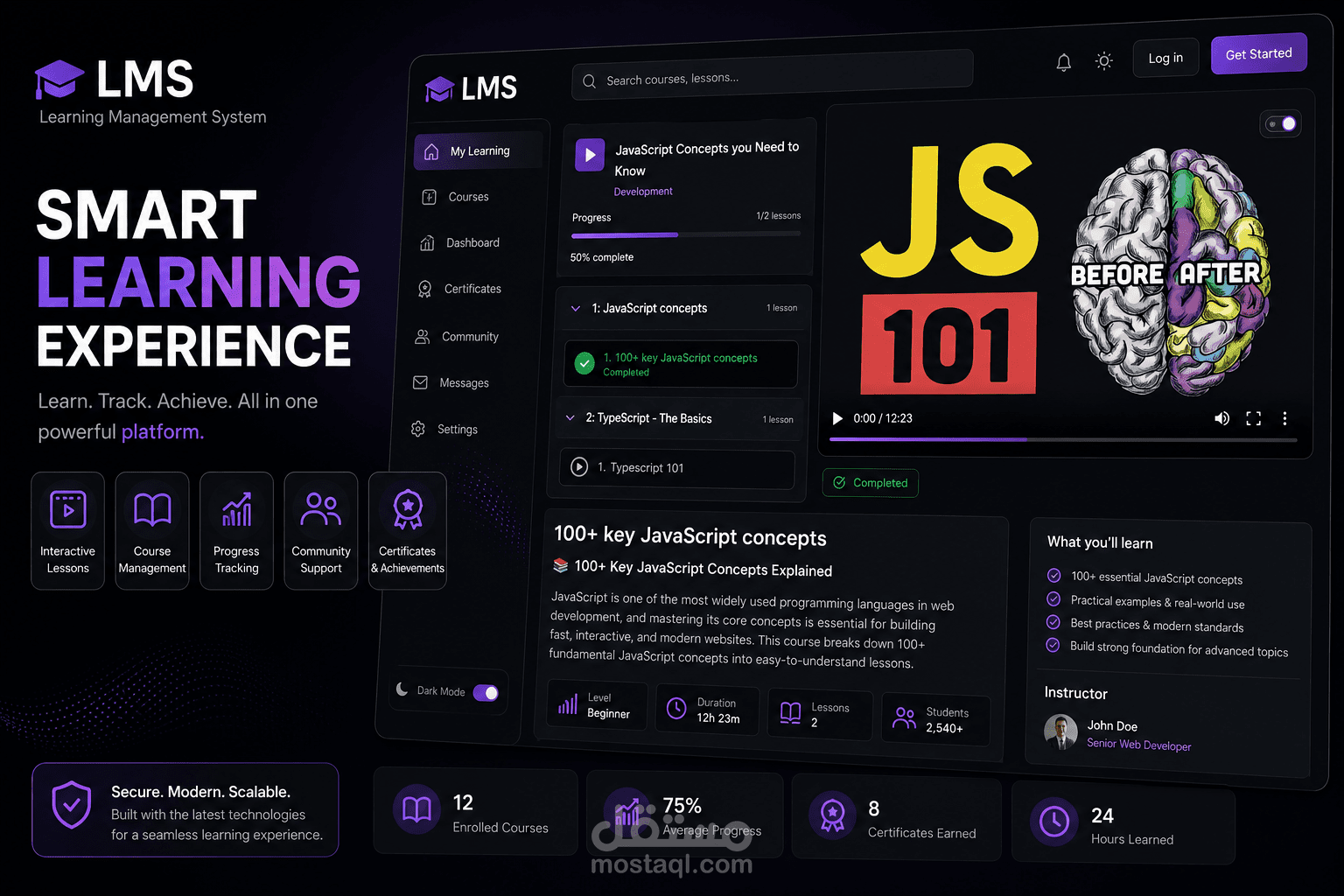Image resolution: width=1344 pixels, height=896 pixels.
Task: Collapse the 2: TypeScript - The Basics section
Action: coord(570,417)
